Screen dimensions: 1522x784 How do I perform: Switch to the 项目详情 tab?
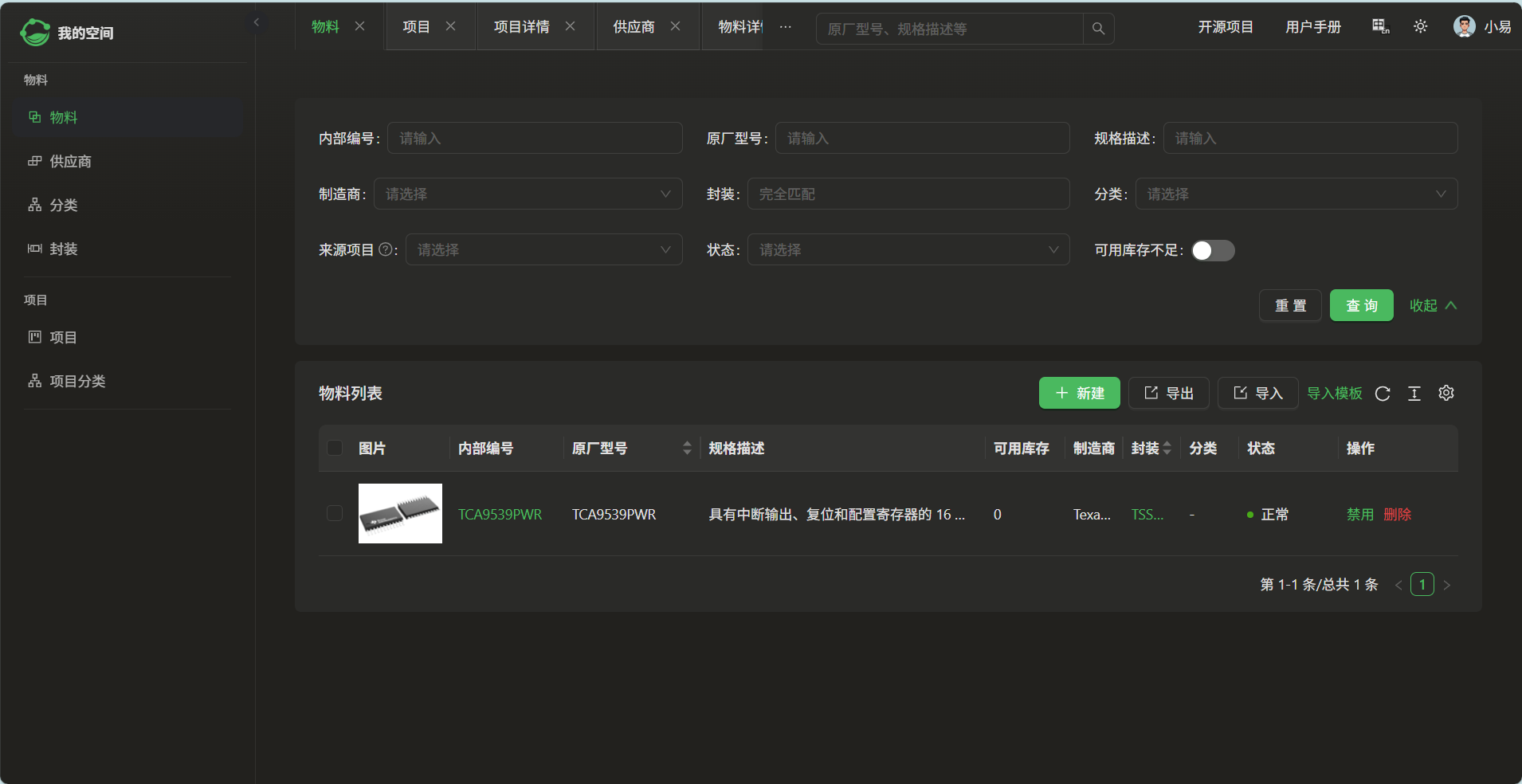tap(521, 27)
